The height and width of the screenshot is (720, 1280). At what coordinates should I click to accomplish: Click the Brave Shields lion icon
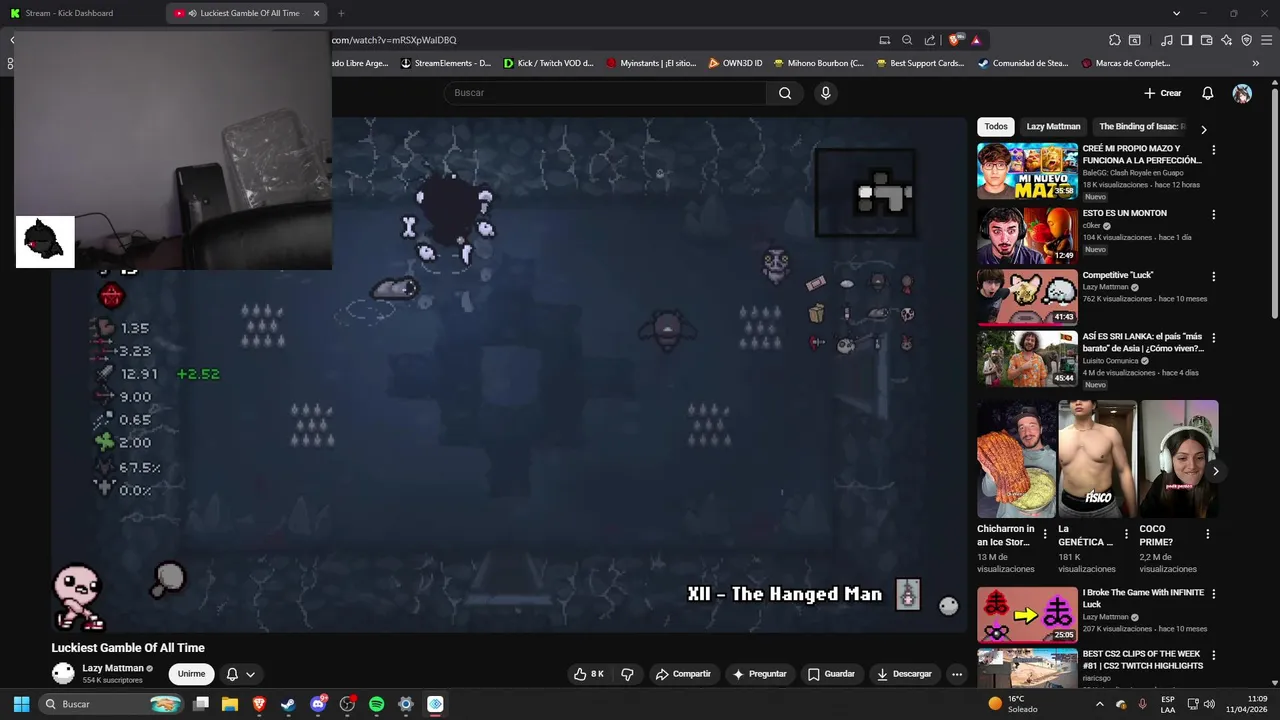(956, 40)
